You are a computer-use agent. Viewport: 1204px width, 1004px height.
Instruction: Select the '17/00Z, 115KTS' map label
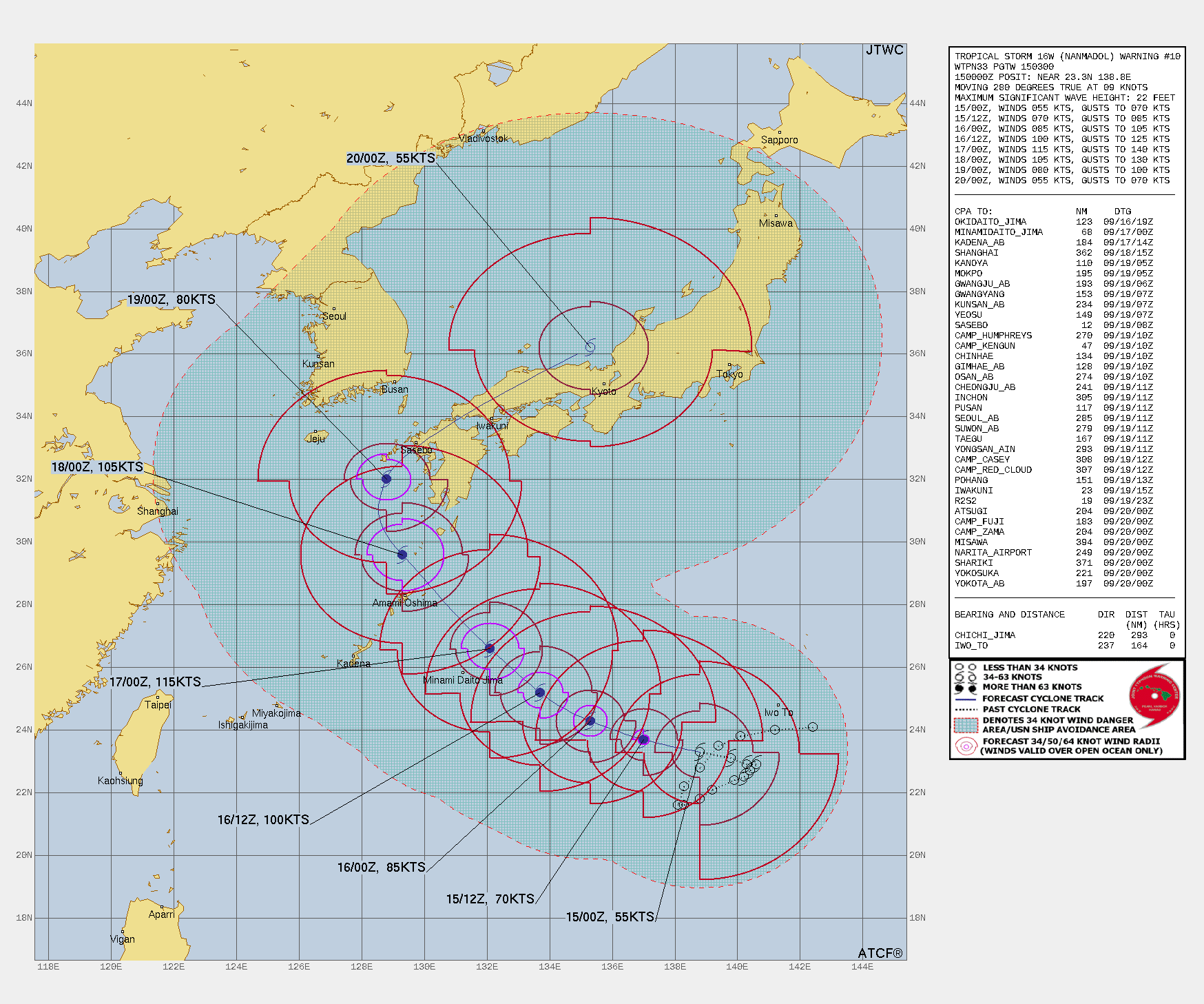[x=155, y=682]
